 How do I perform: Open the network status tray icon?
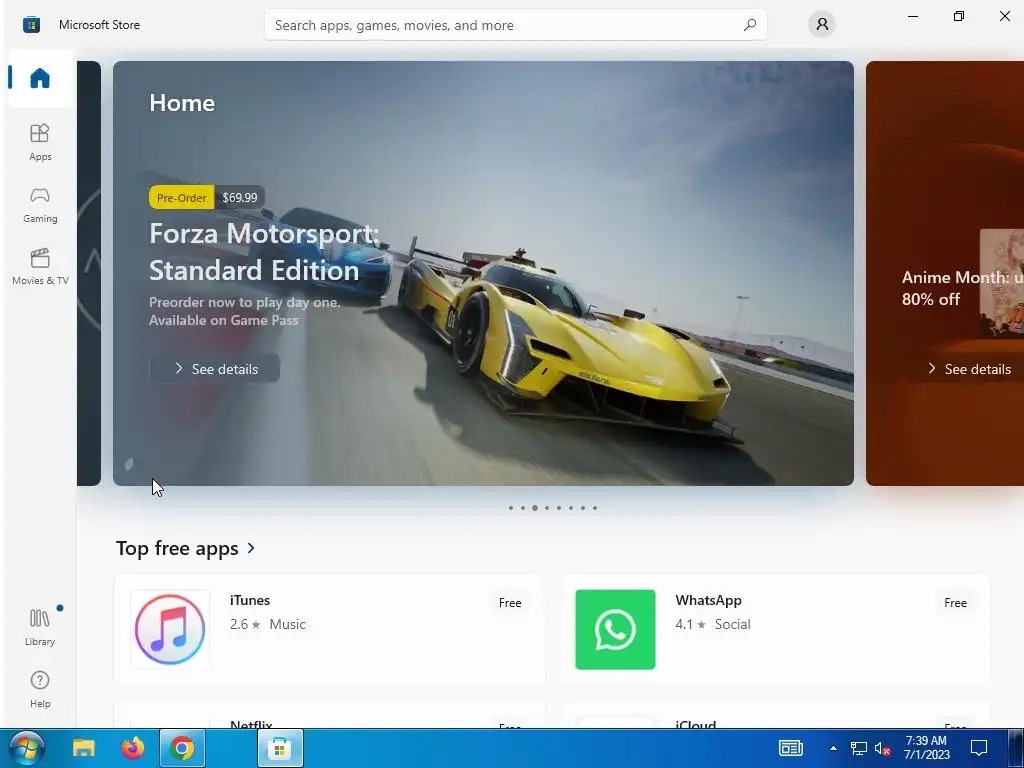pos(858,748)
